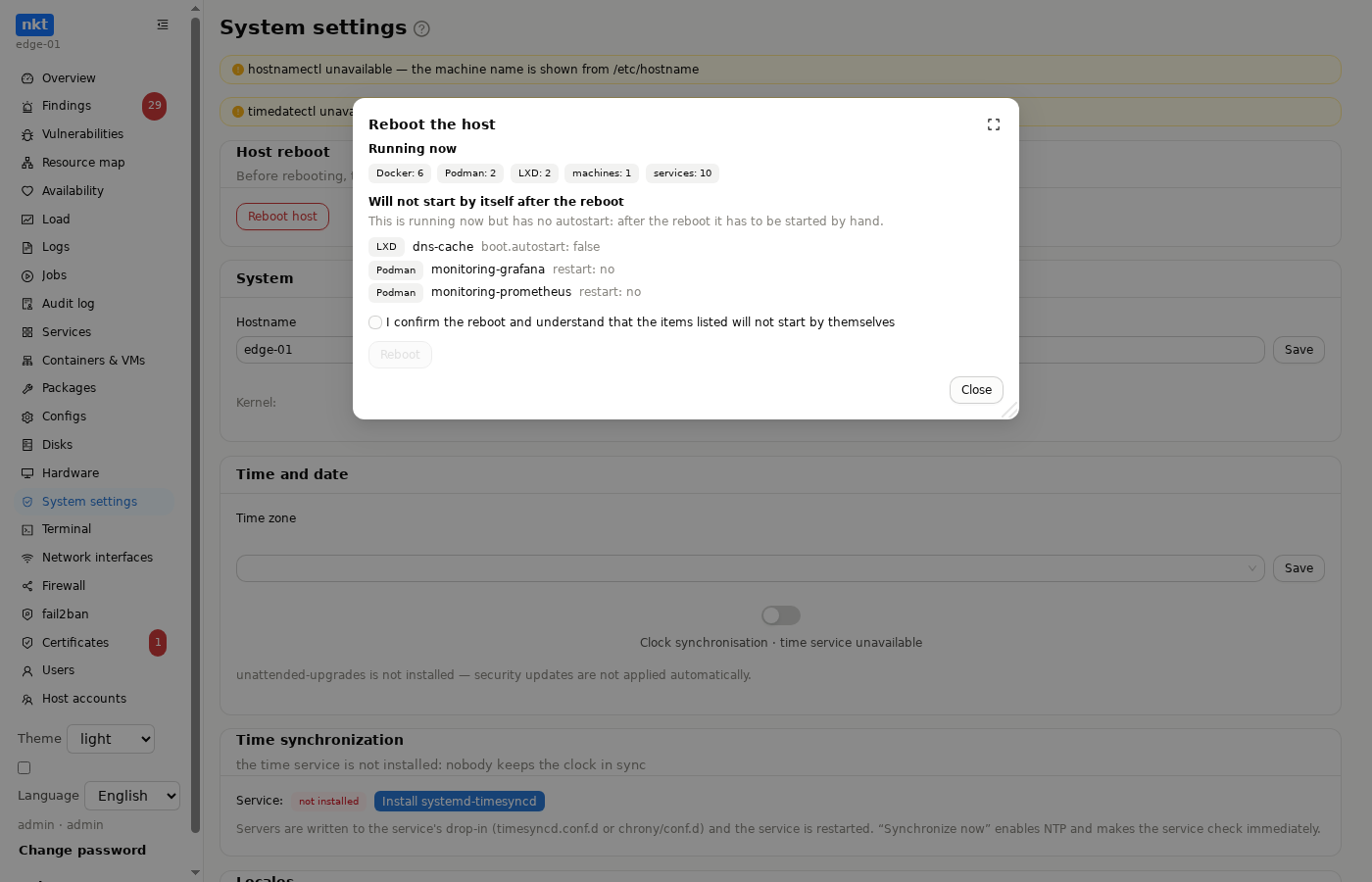This screenshot has width=1372, height=882.
Task: Click the Network interfaces wifi icon
Action: [x=27, y=558]
